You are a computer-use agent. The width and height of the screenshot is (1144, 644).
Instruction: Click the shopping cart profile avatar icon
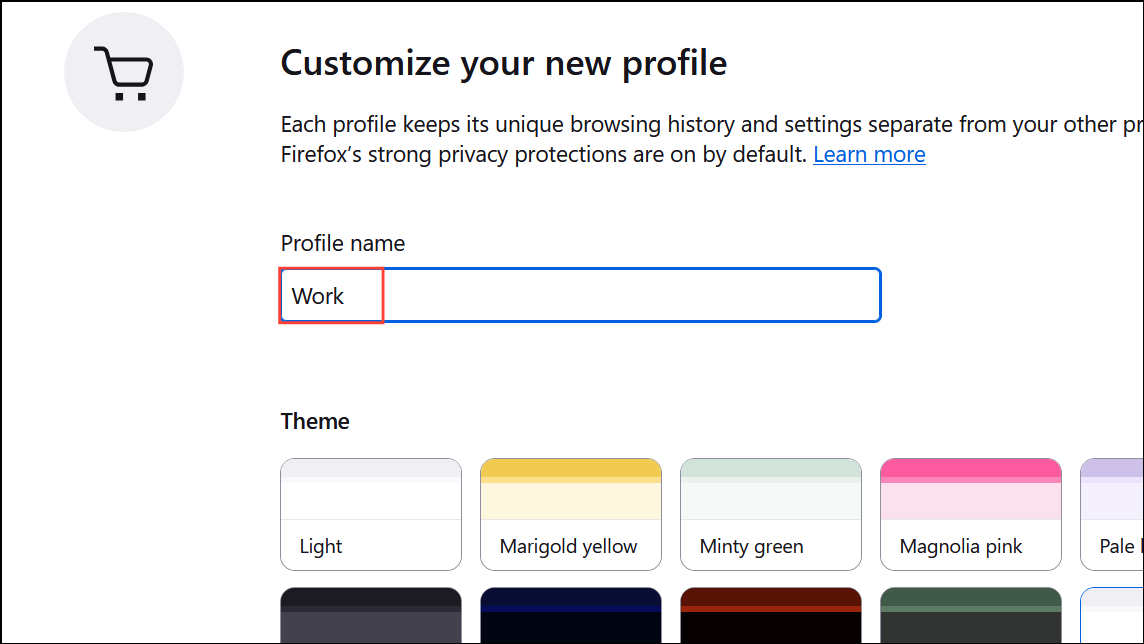coord(123,71)
